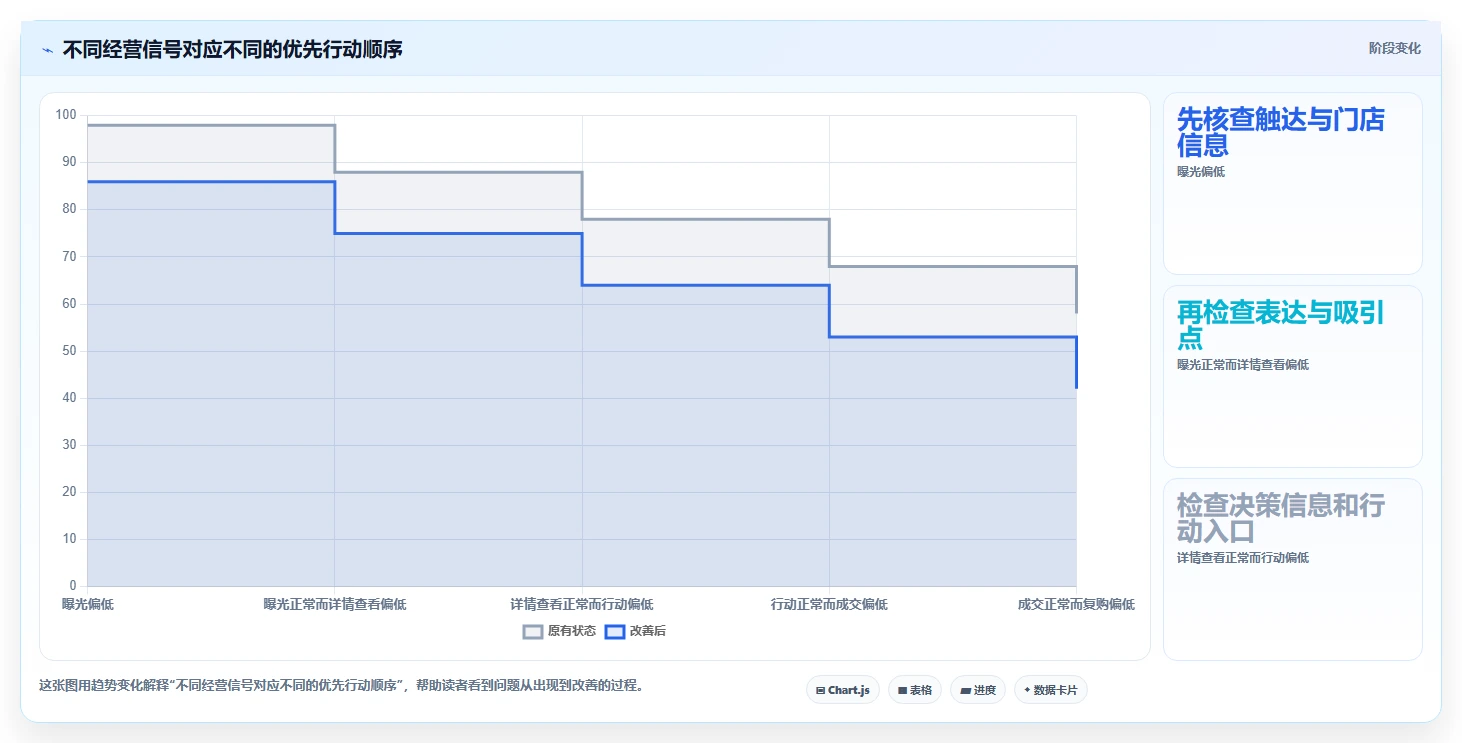Click 曝光正常而详情查看偏低 subtitle in second card

(1243, 365)
